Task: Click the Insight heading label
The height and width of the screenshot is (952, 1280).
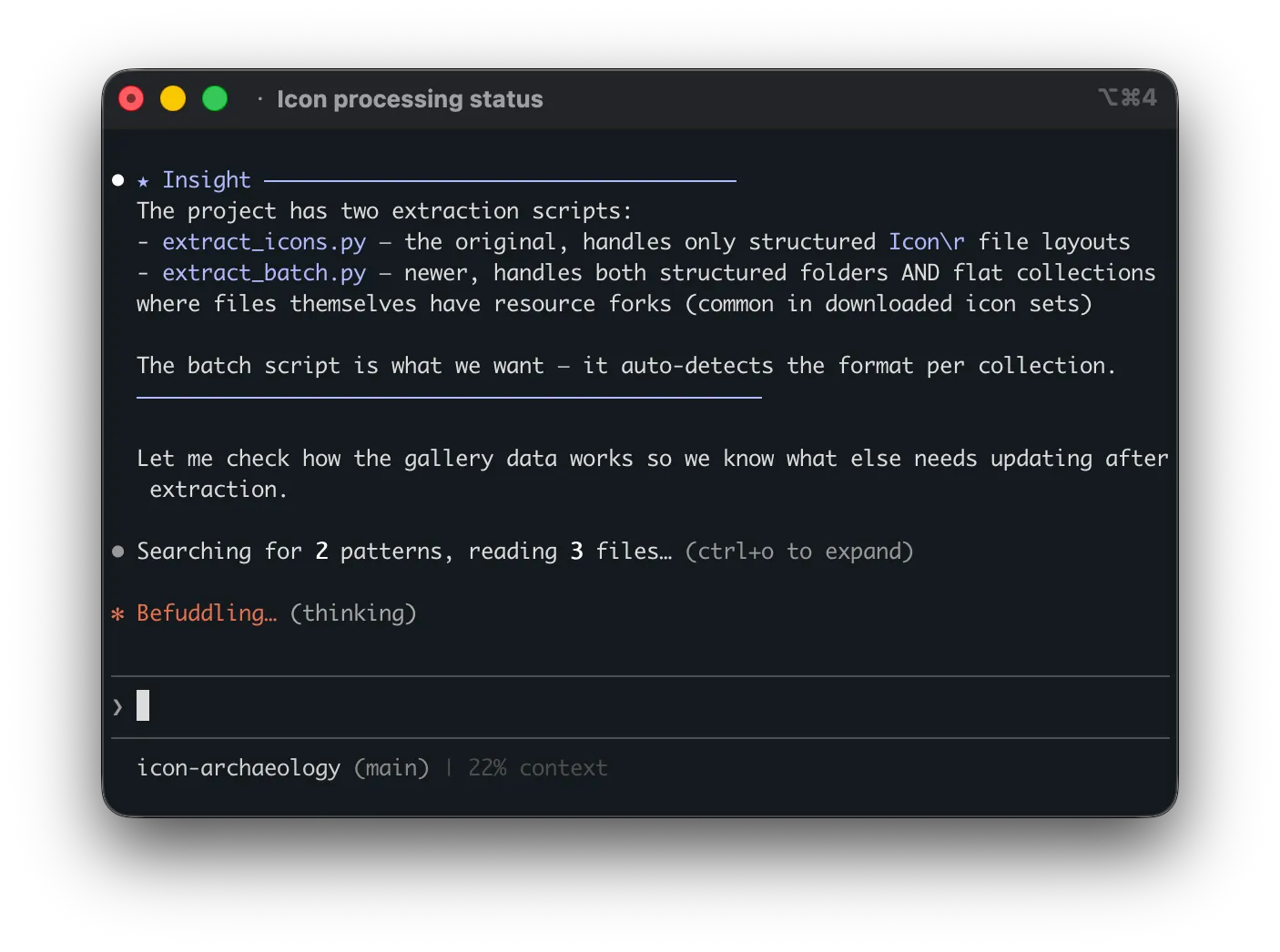Action: pyautogui.click(x=207, y=180)
